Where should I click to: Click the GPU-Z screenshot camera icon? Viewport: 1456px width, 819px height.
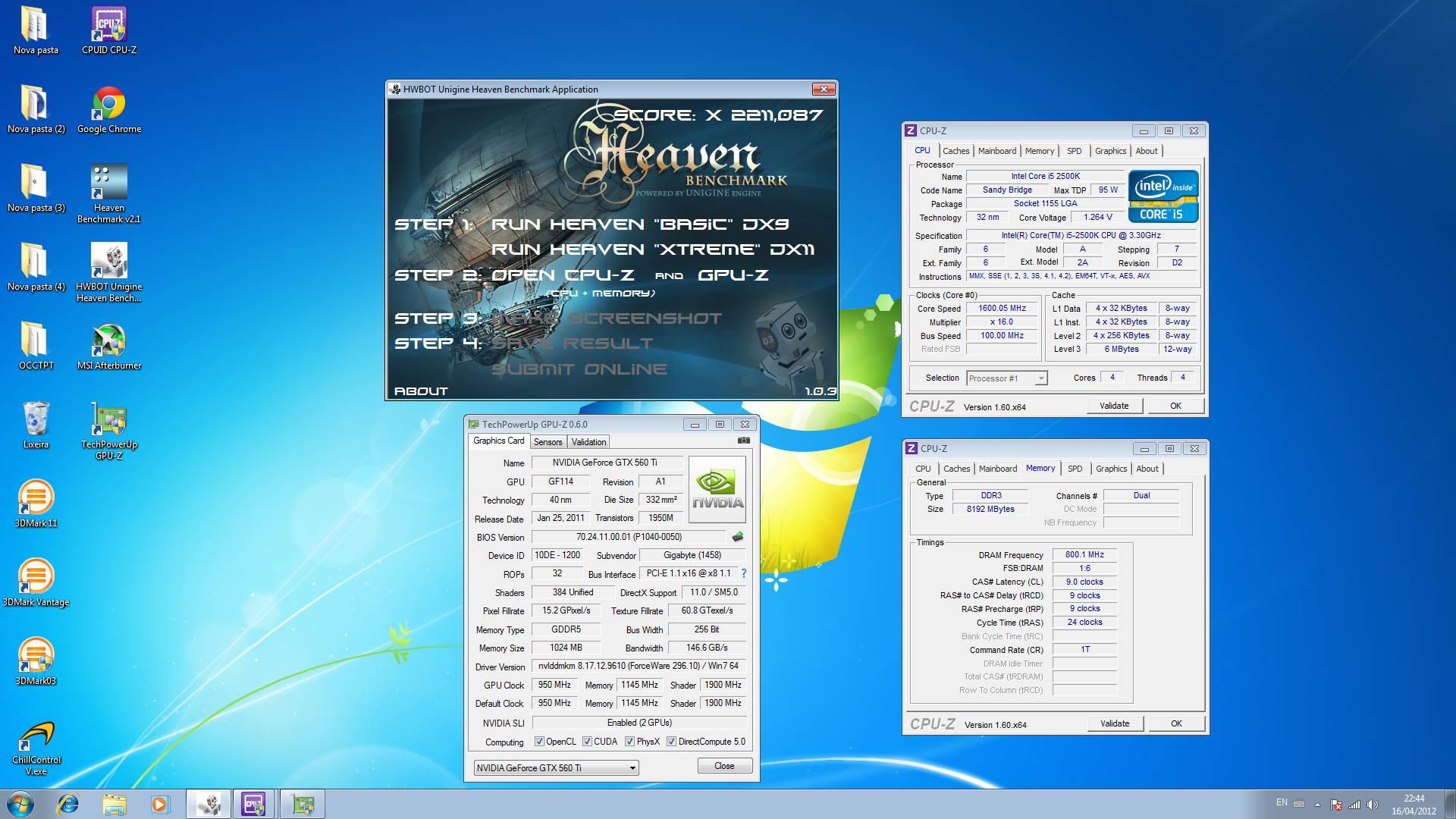click(743, 441)
